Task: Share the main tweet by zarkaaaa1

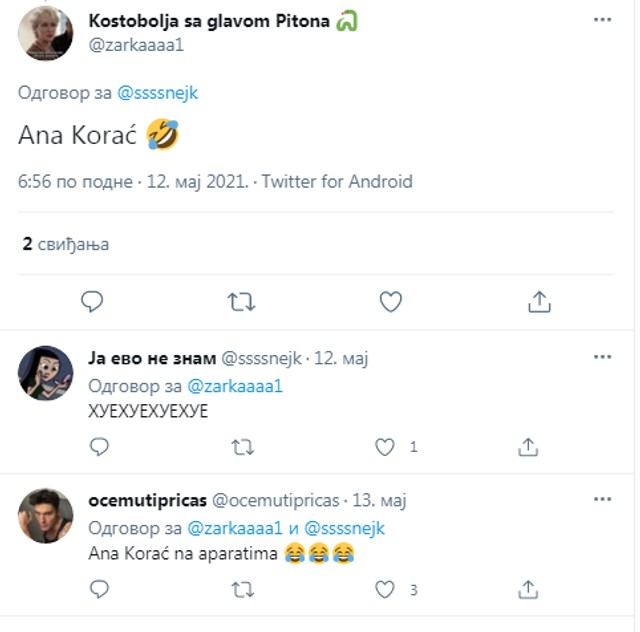Action: [x=539, y=301]
